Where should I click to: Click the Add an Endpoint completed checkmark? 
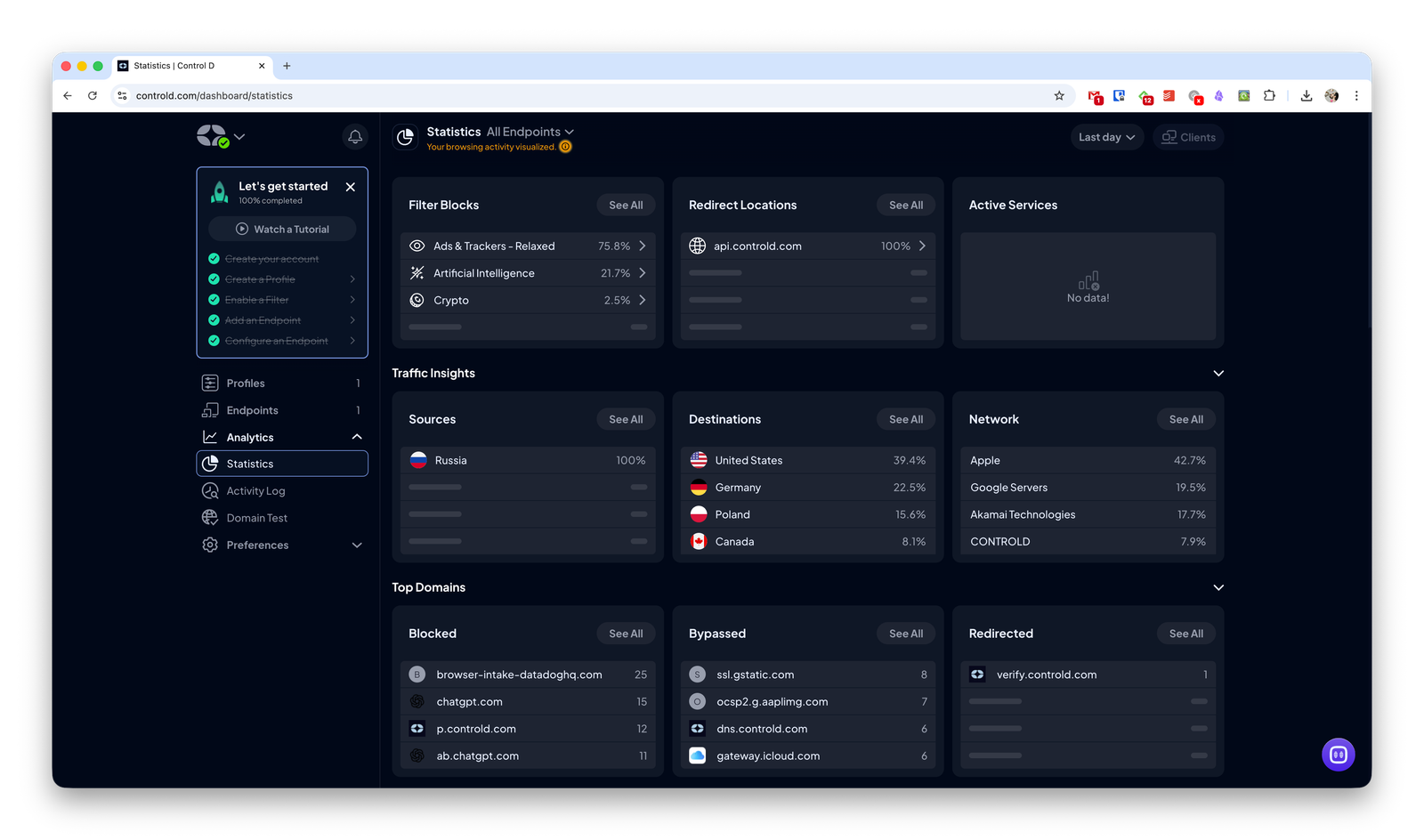click(214, 320)
